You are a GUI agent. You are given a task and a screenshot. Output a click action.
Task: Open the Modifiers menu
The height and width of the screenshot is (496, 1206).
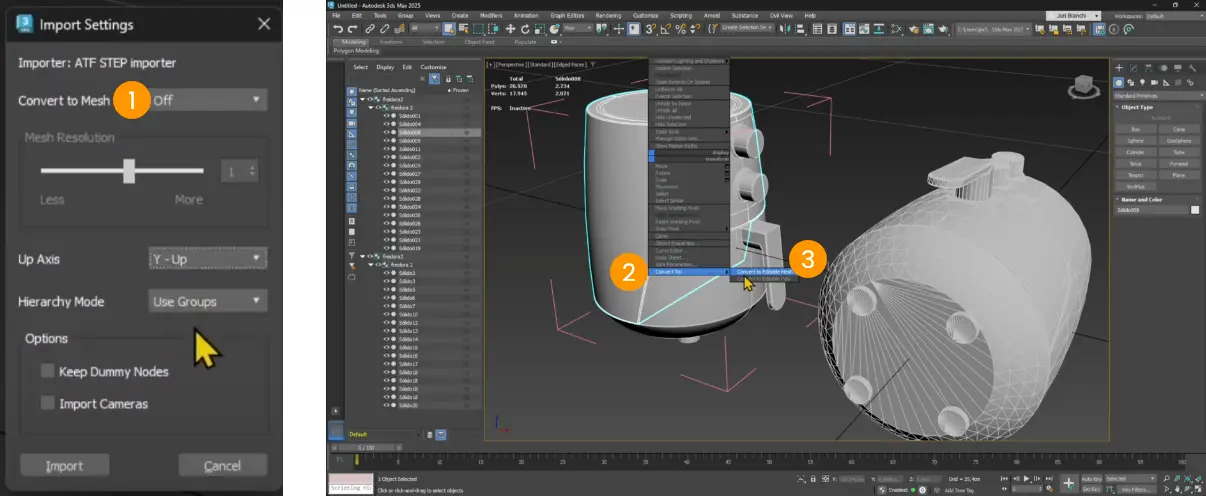(491, 16)
